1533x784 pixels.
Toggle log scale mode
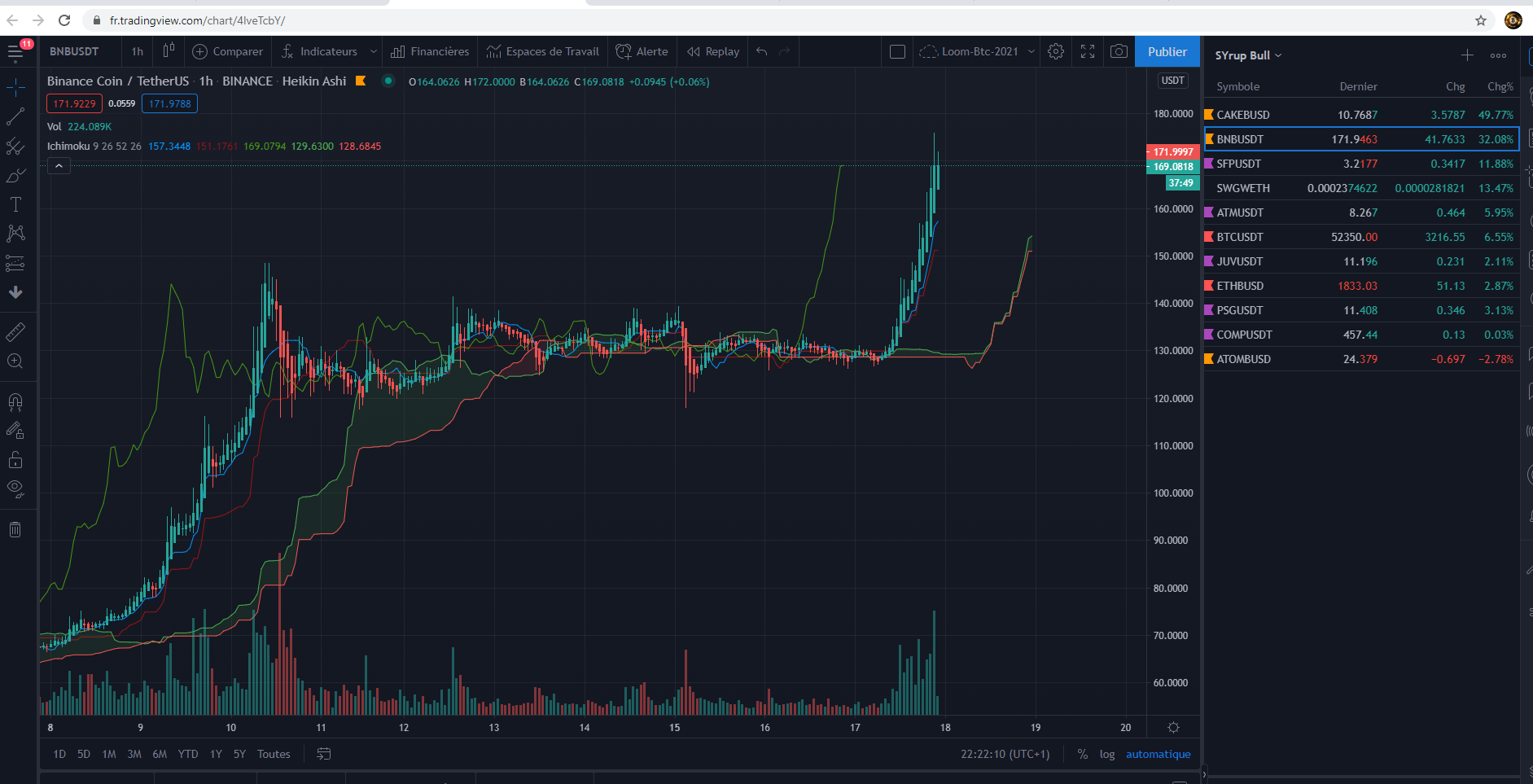click(x=1107, y=754)
